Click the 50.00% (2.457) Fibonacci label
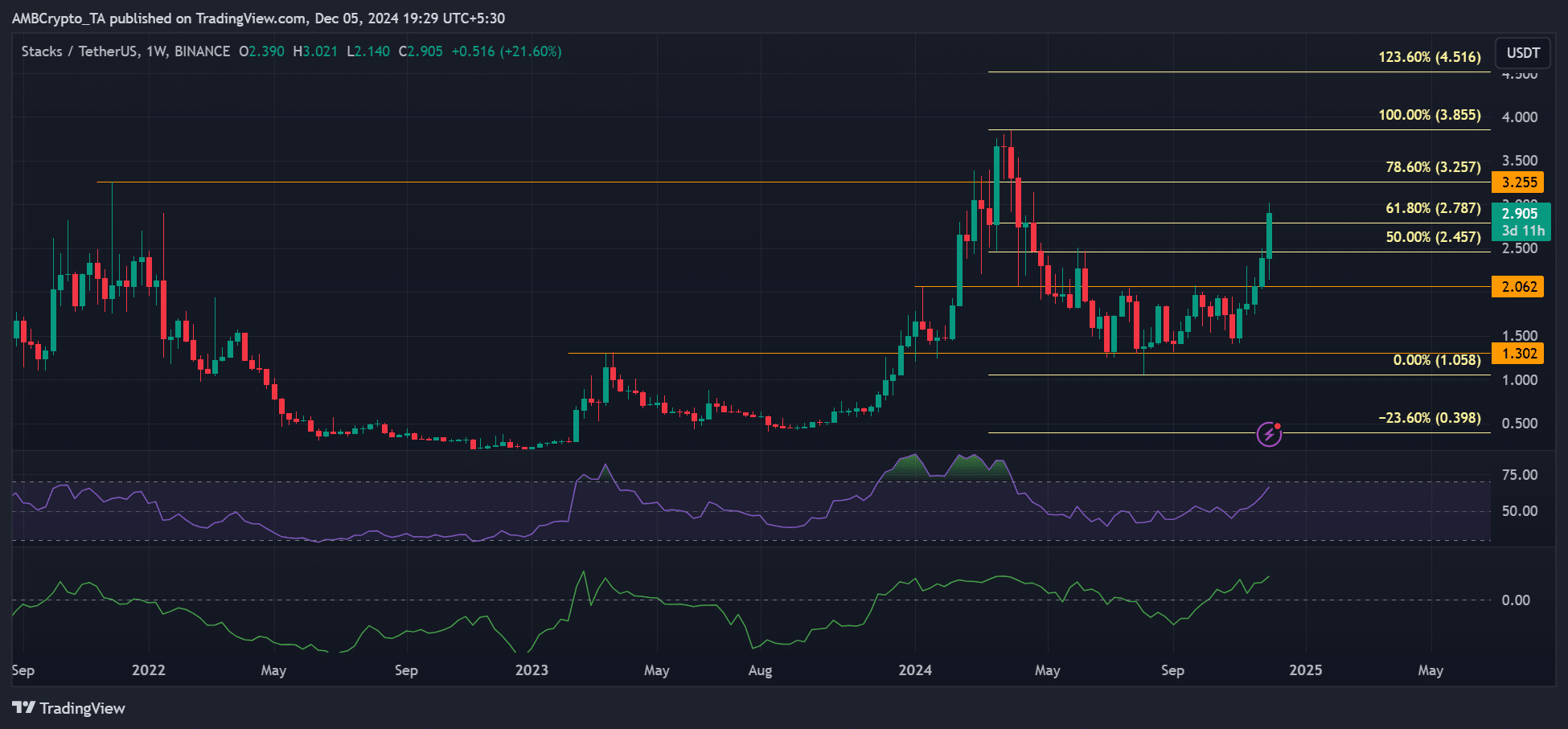This screenshot has width=1568, height=729. pos(1433,237)
